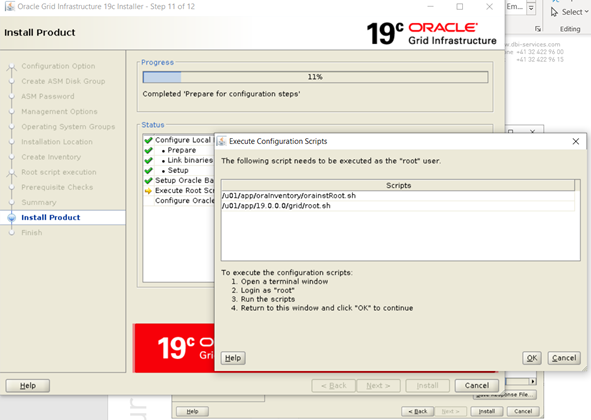Click Java icon in installer title bar

click(10, 6)
